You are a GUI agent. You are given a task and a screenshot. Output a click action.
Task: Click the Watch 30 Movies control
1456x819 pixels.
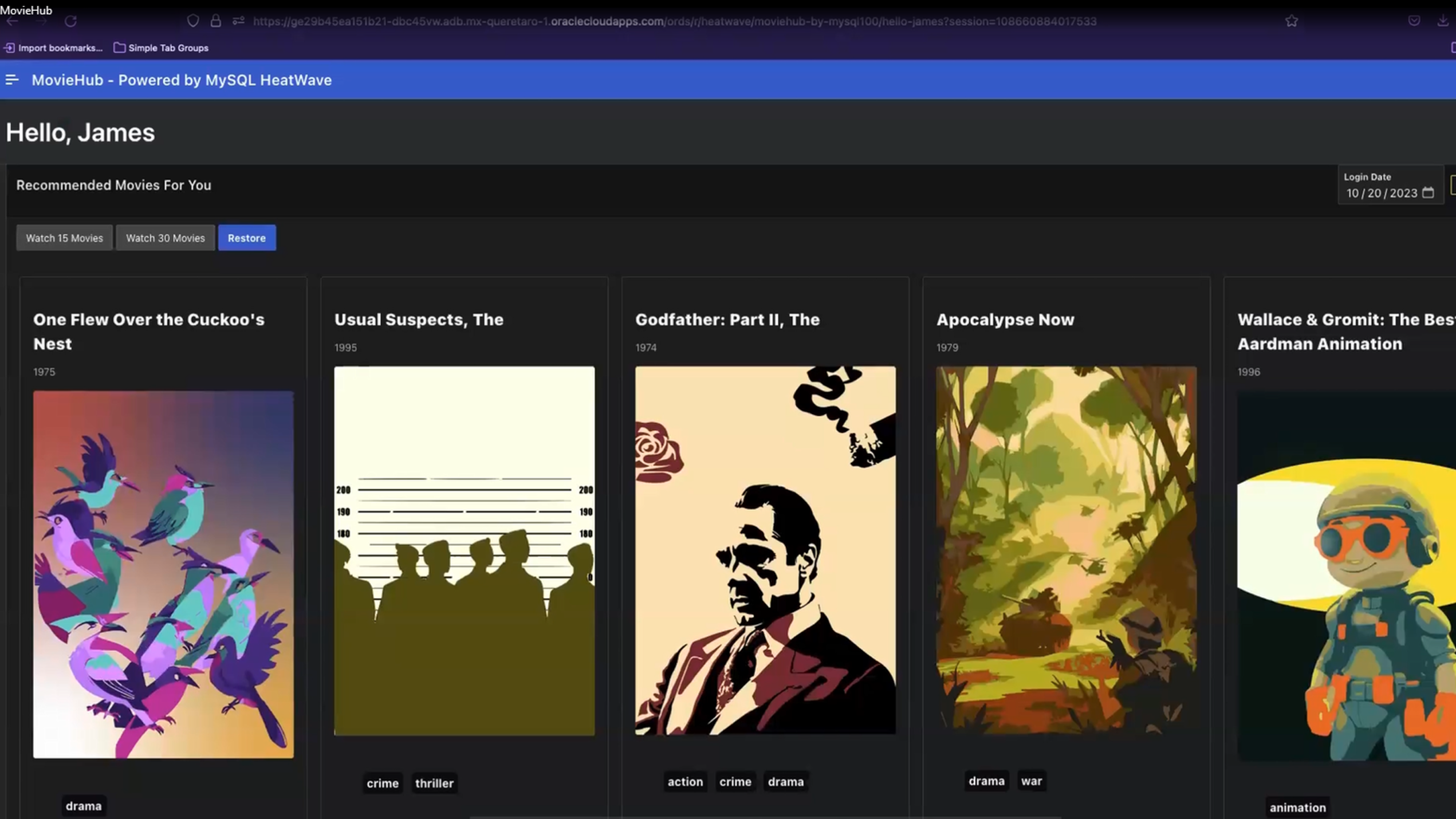point(165,237)
